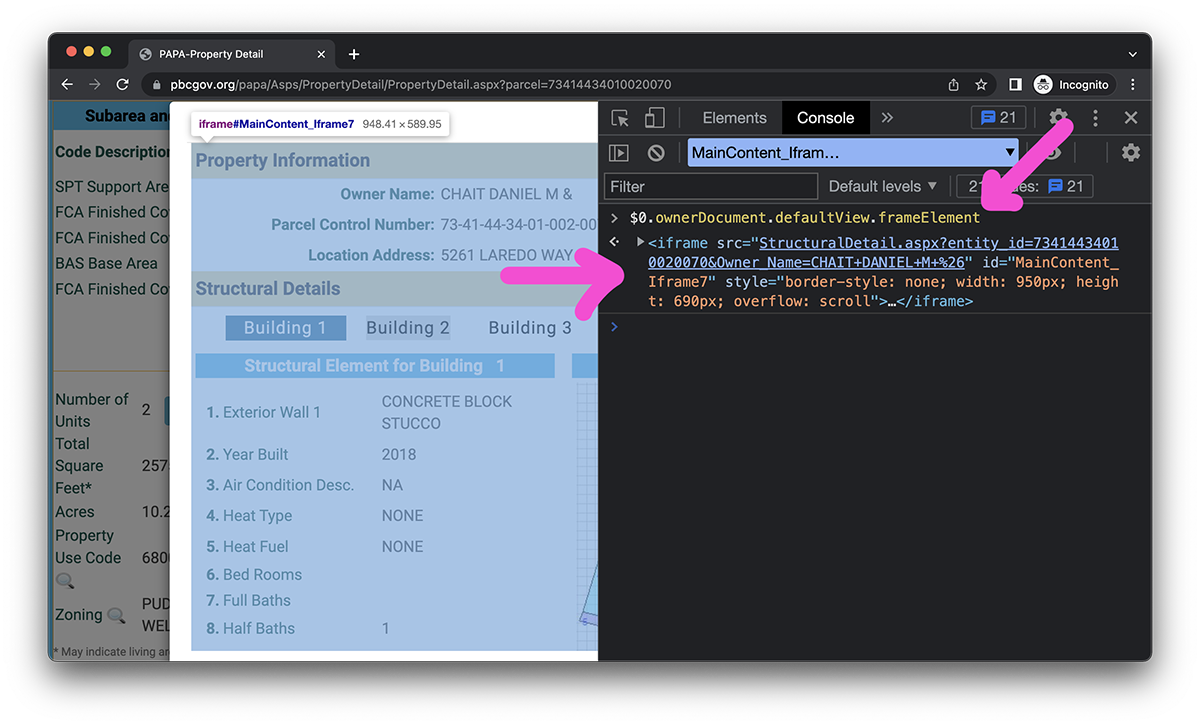
Task: Click the Property Information header
Action: tap(282, 160)
